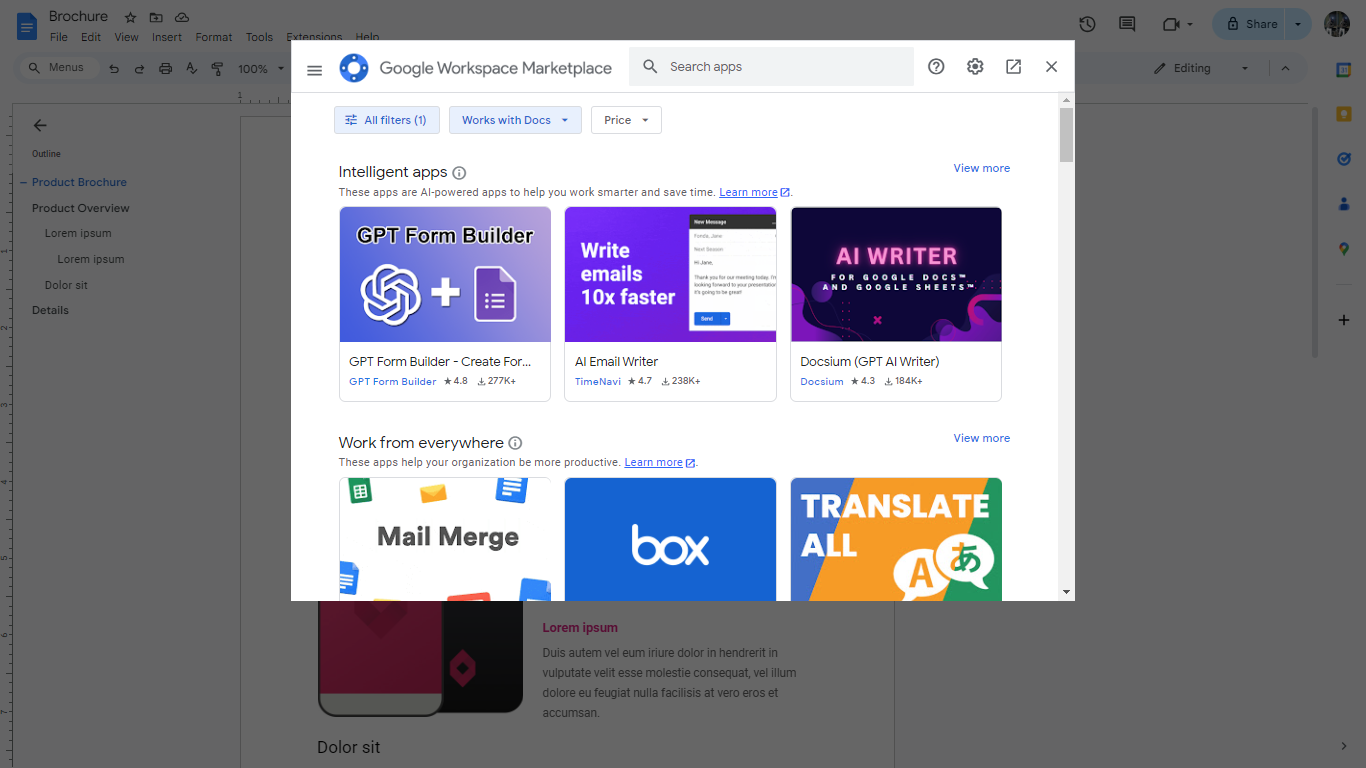1366x768 pixels.
Task: Click View more for Intelligent apps
Action: pos(981,168)
